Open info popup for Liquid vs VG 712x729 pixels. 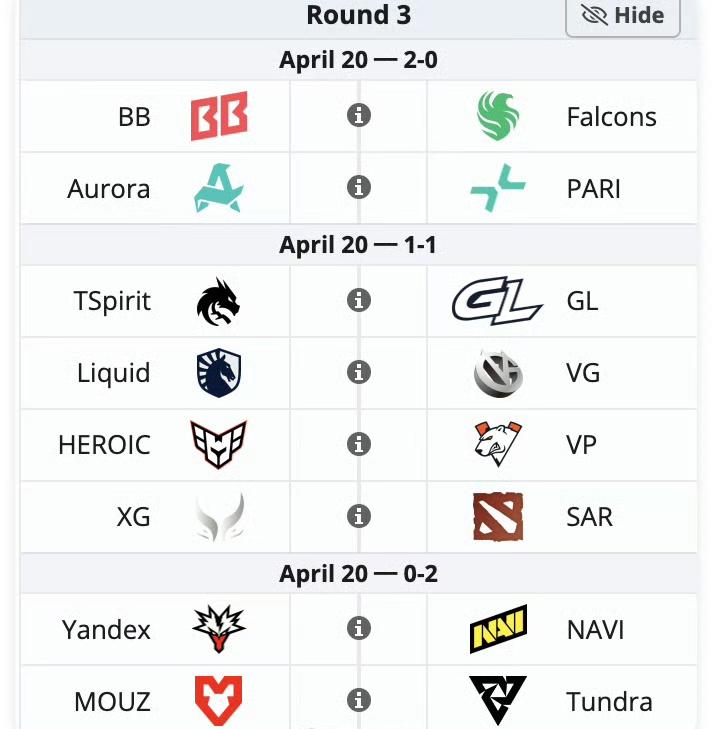pyautogui.click(x=359, y=372)
